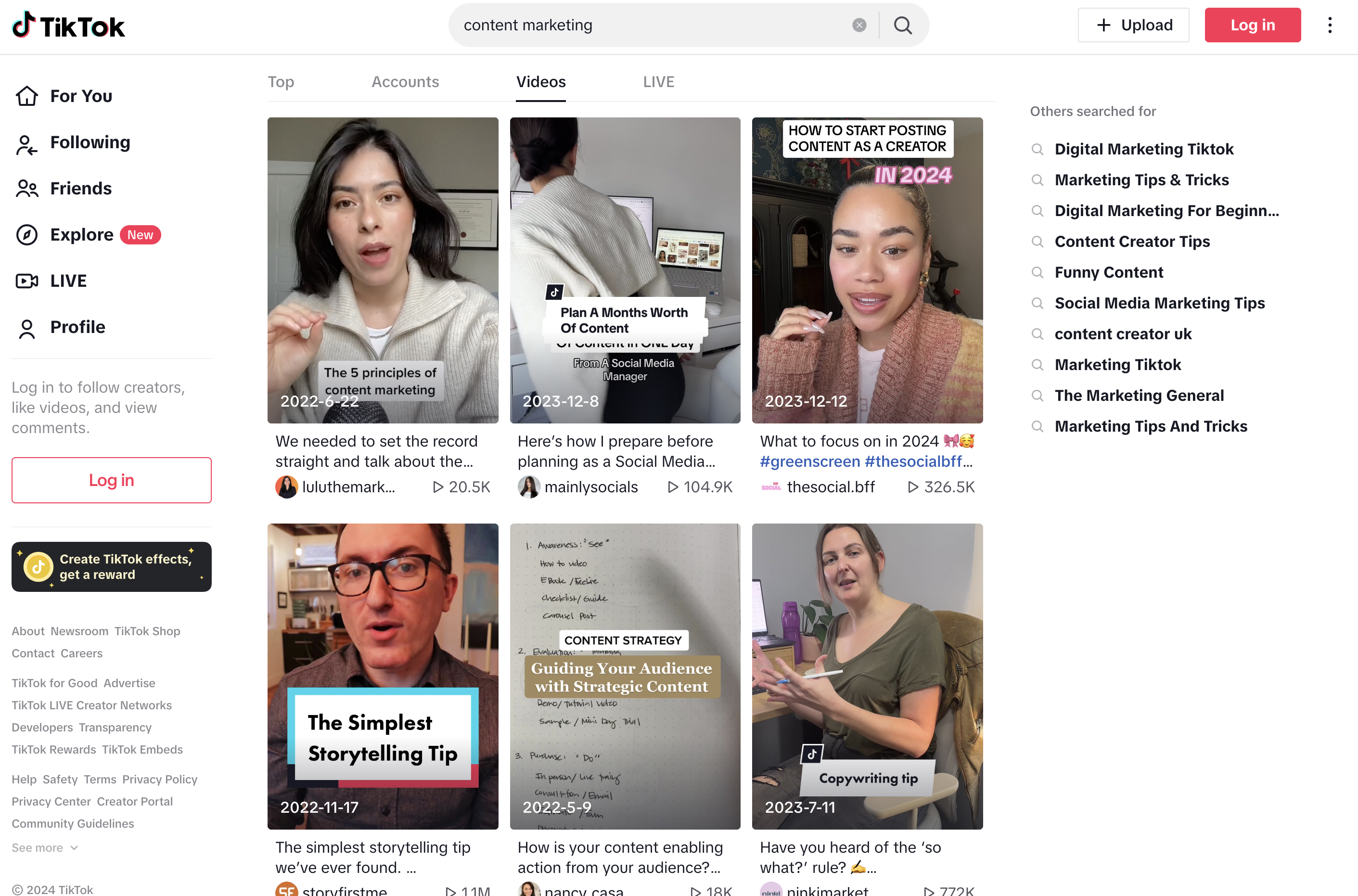This screenshot has height=896, width=1358.
Task: Open the Profile page
Action: pos(77,327)
